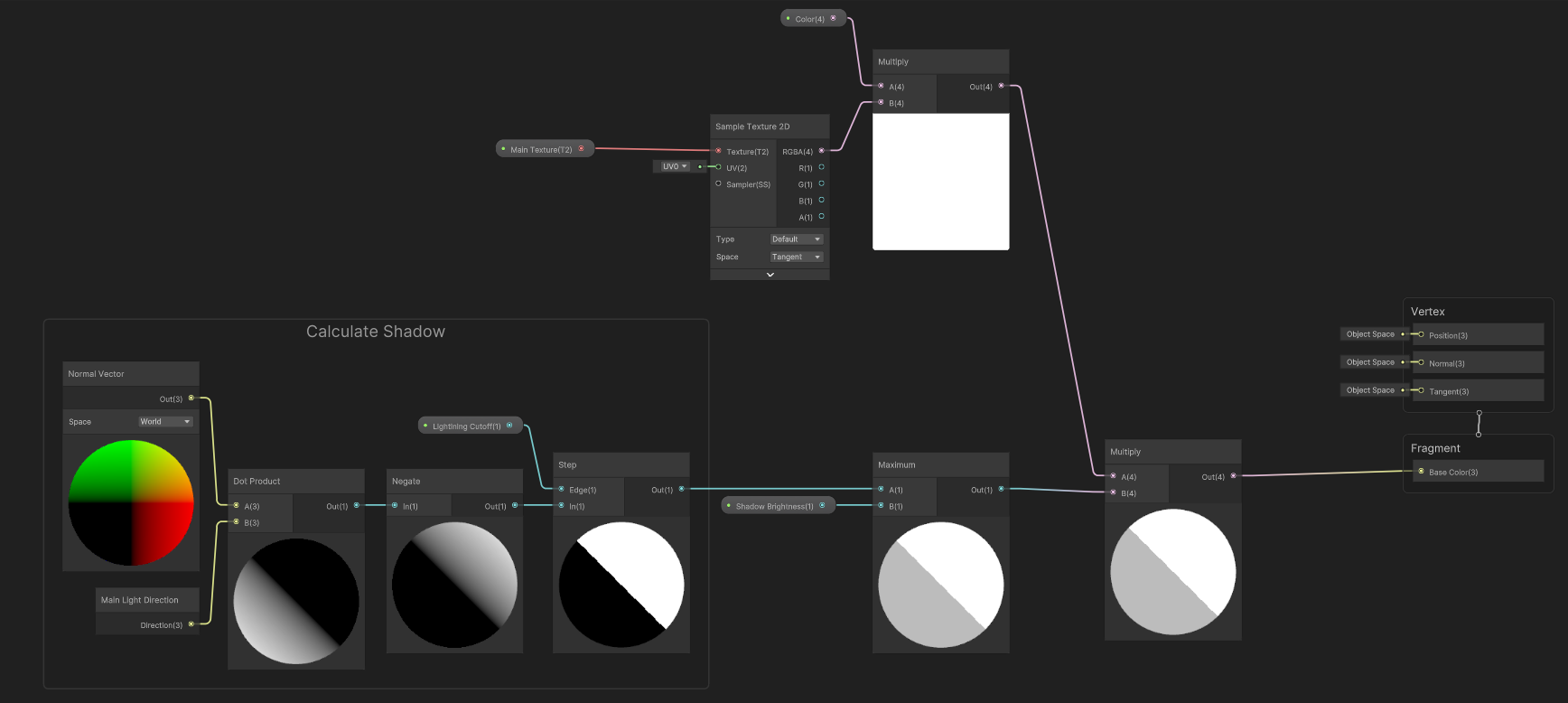Click the Base Color(3) port in Fragment

[x=1421, y=472]
